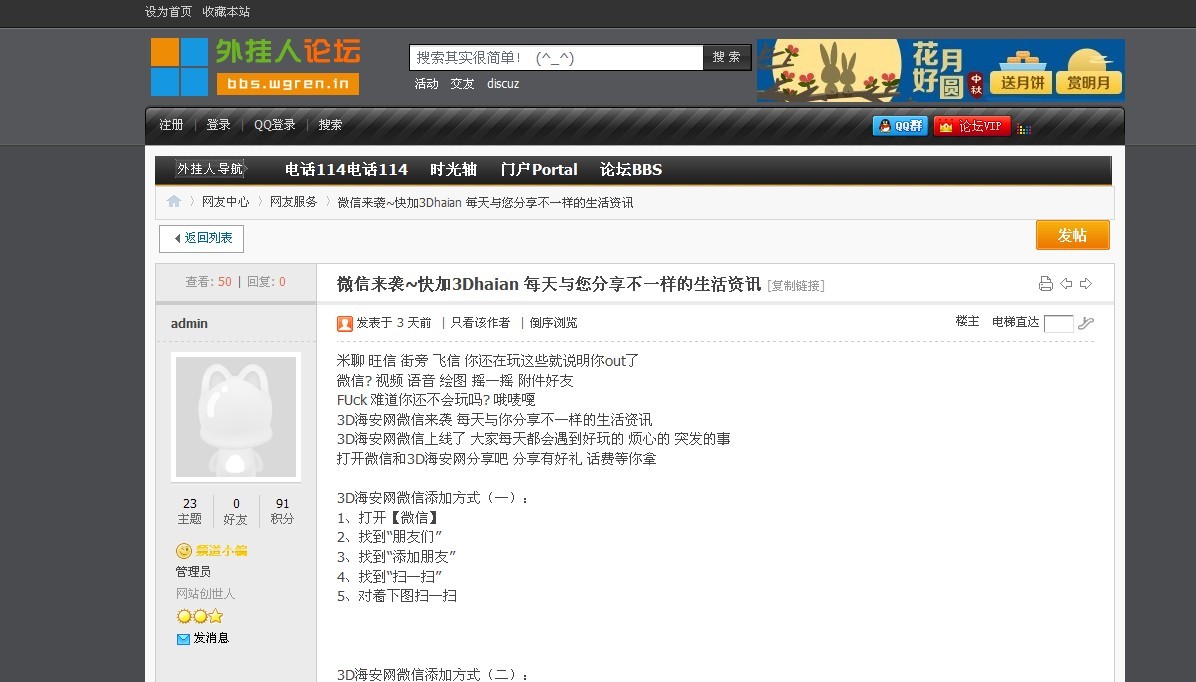
Task: Click the smiley 频道小编 badge
Action: click(x=212, y=550)
